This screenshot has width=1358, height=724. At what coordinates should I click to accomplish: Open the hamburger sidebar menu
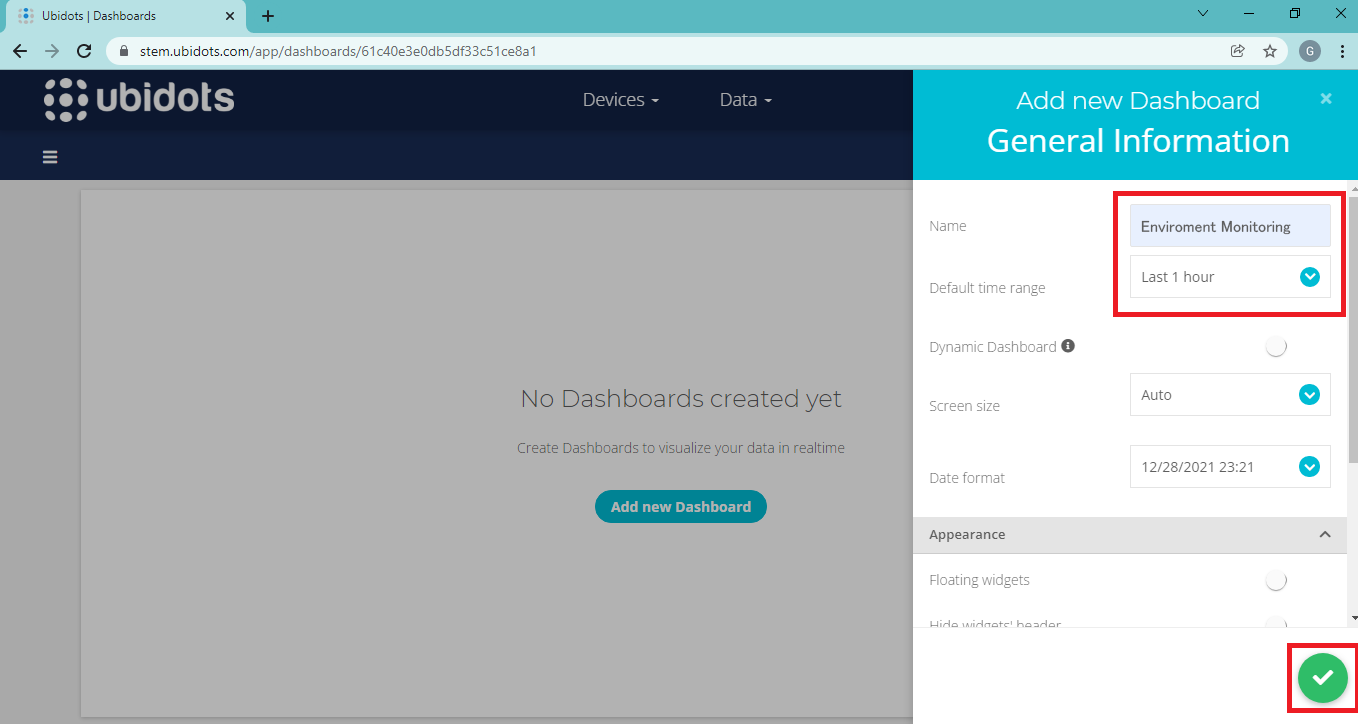(x=50, y=157)
